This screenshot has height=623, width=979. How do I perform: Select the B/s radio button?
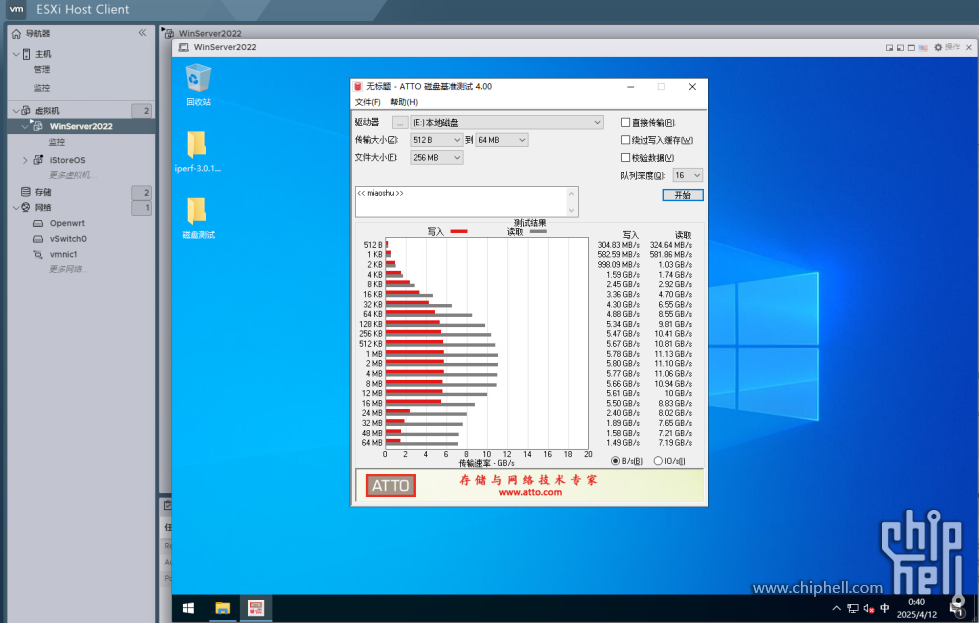point(615,461)
